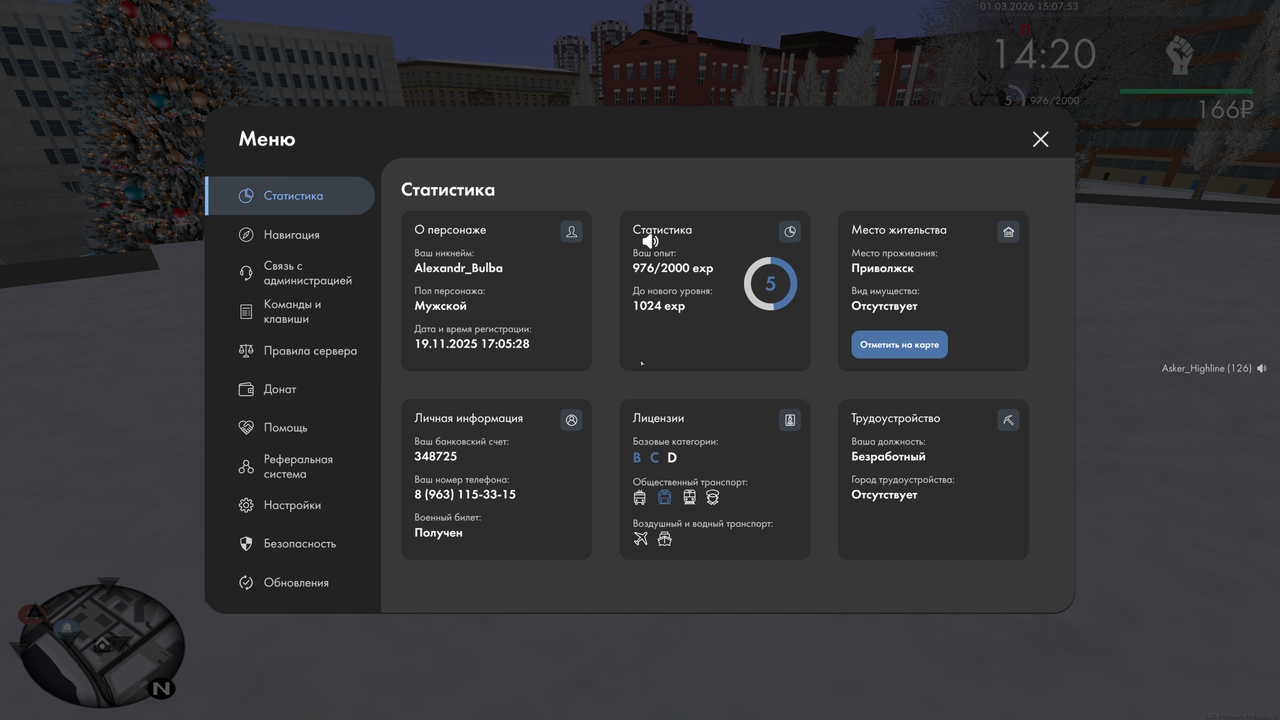Click the 976/2000 exp value in card
This screenshot has height=720, width=1280.
tap(673, 268)
